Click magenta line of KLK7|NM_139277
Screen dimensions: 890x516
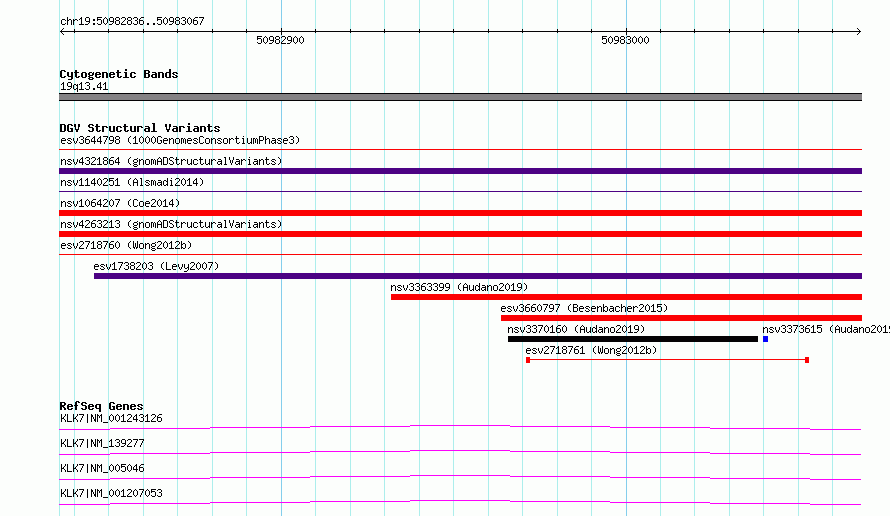(x=460, y=452)
